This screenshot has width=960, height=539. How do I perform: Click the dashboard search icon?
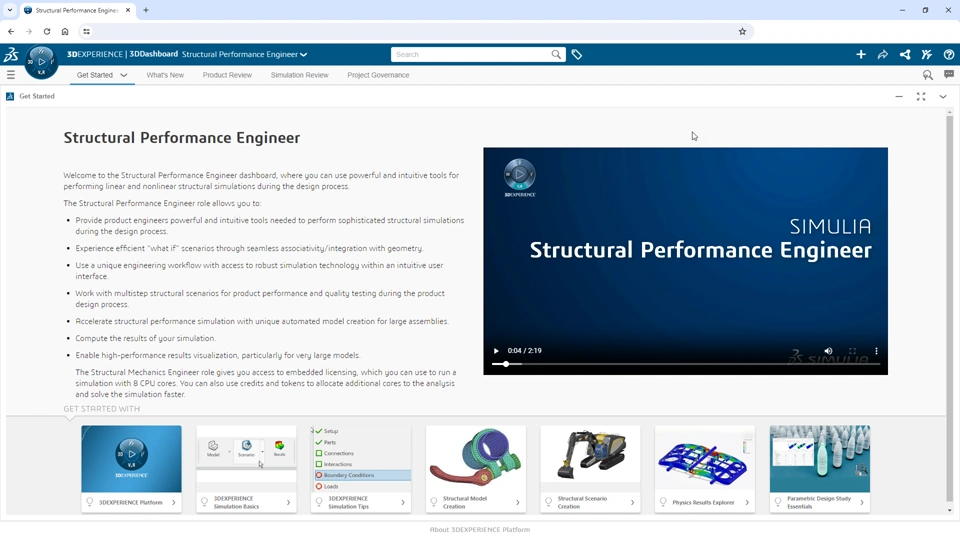click(928, 75)
